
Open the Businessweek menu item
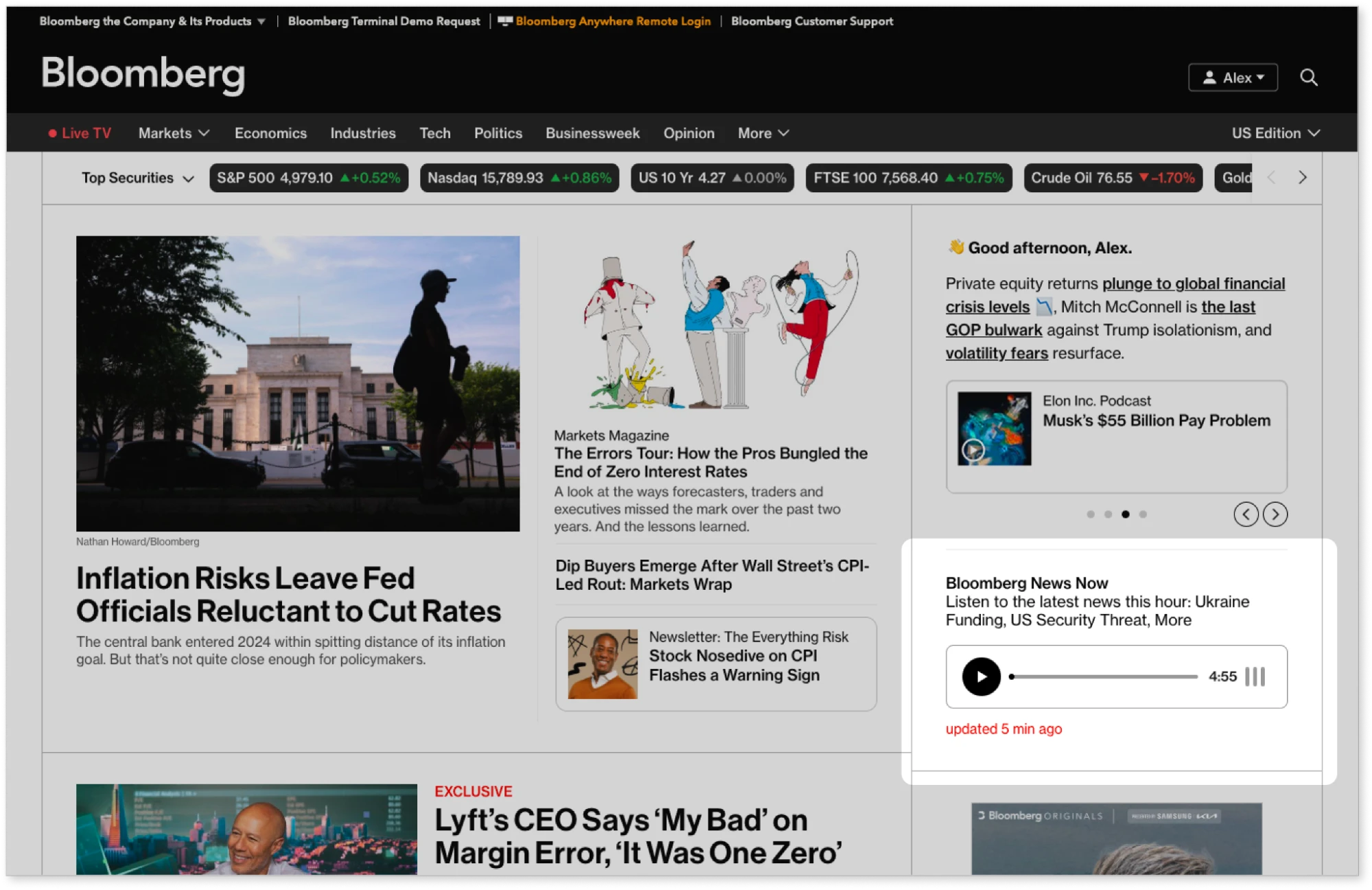pyautogui.click(x=592, y=133)
